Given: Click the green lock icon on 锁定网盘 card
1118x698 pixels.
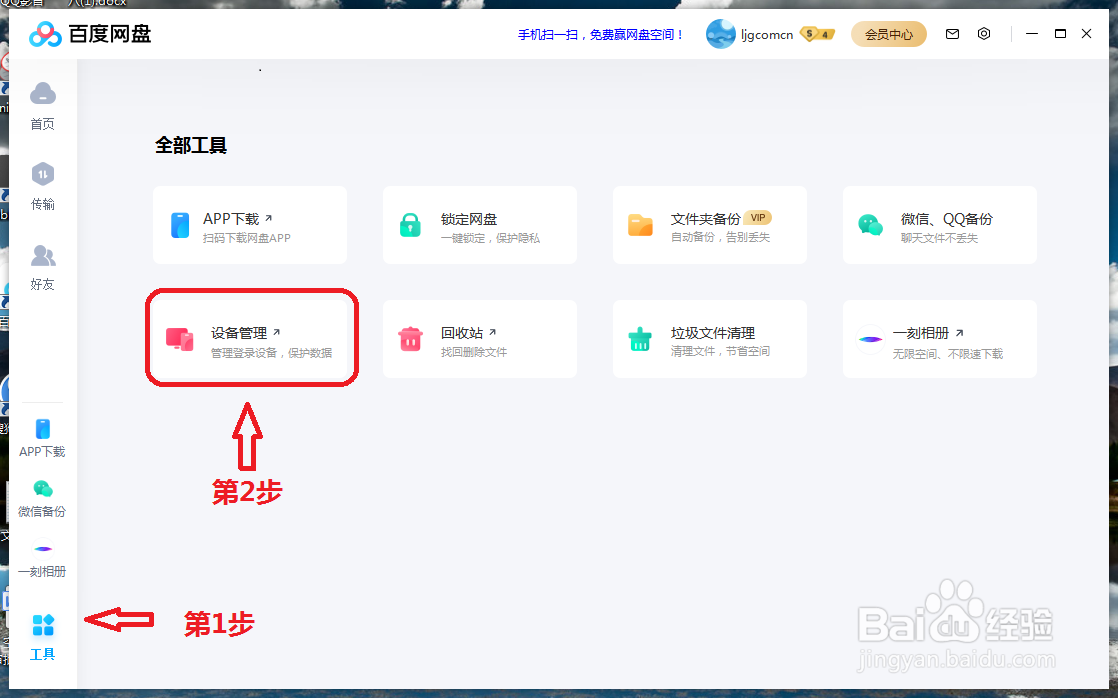Looking at the screenshot, I should [410, 225].
